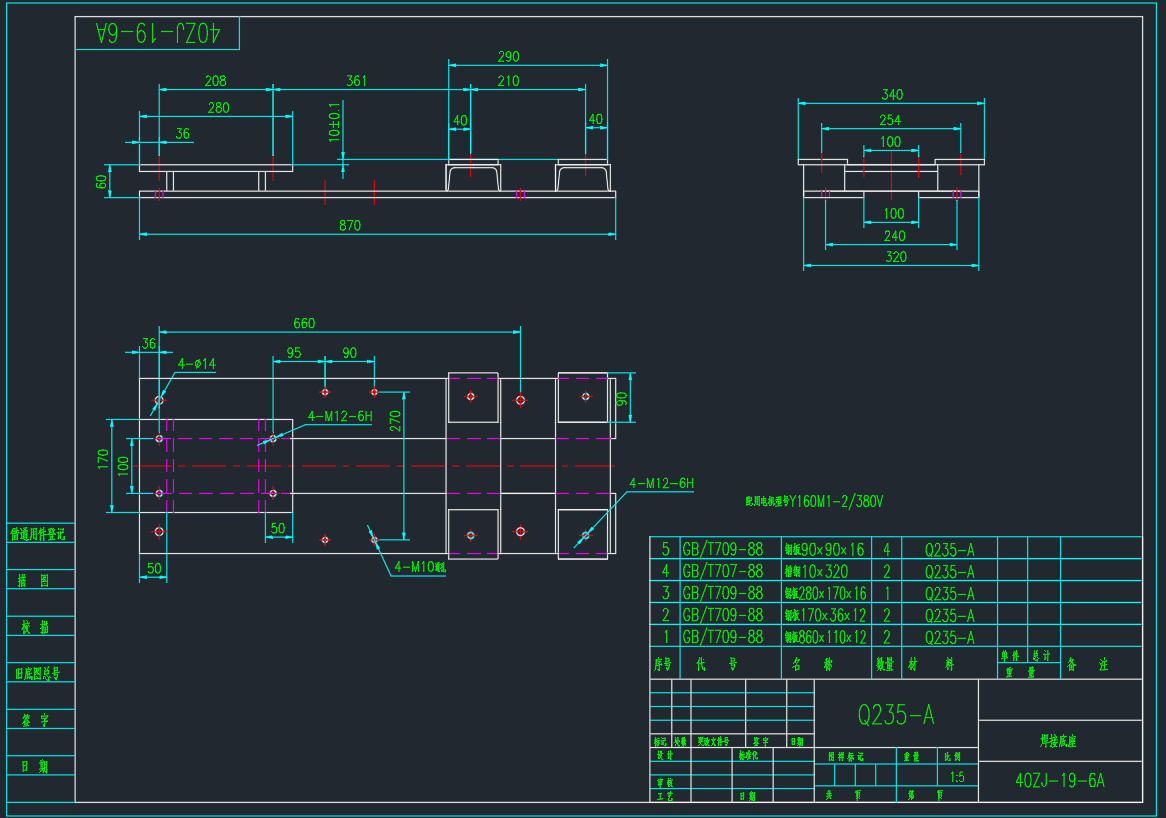Click the 254 dimension in side view
Image resolution: width=1166 pixels, height=818 pixels.
(x=889, y=120)
